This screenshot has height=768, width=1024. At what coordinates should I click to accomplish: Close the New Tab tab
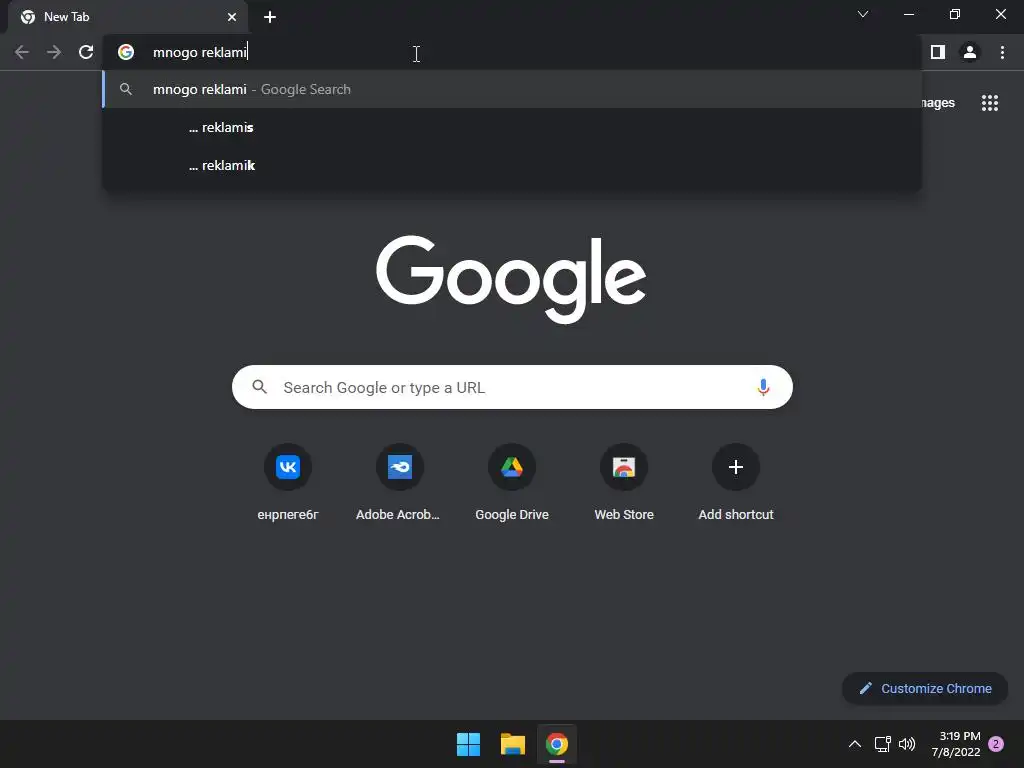click(232, 17)
